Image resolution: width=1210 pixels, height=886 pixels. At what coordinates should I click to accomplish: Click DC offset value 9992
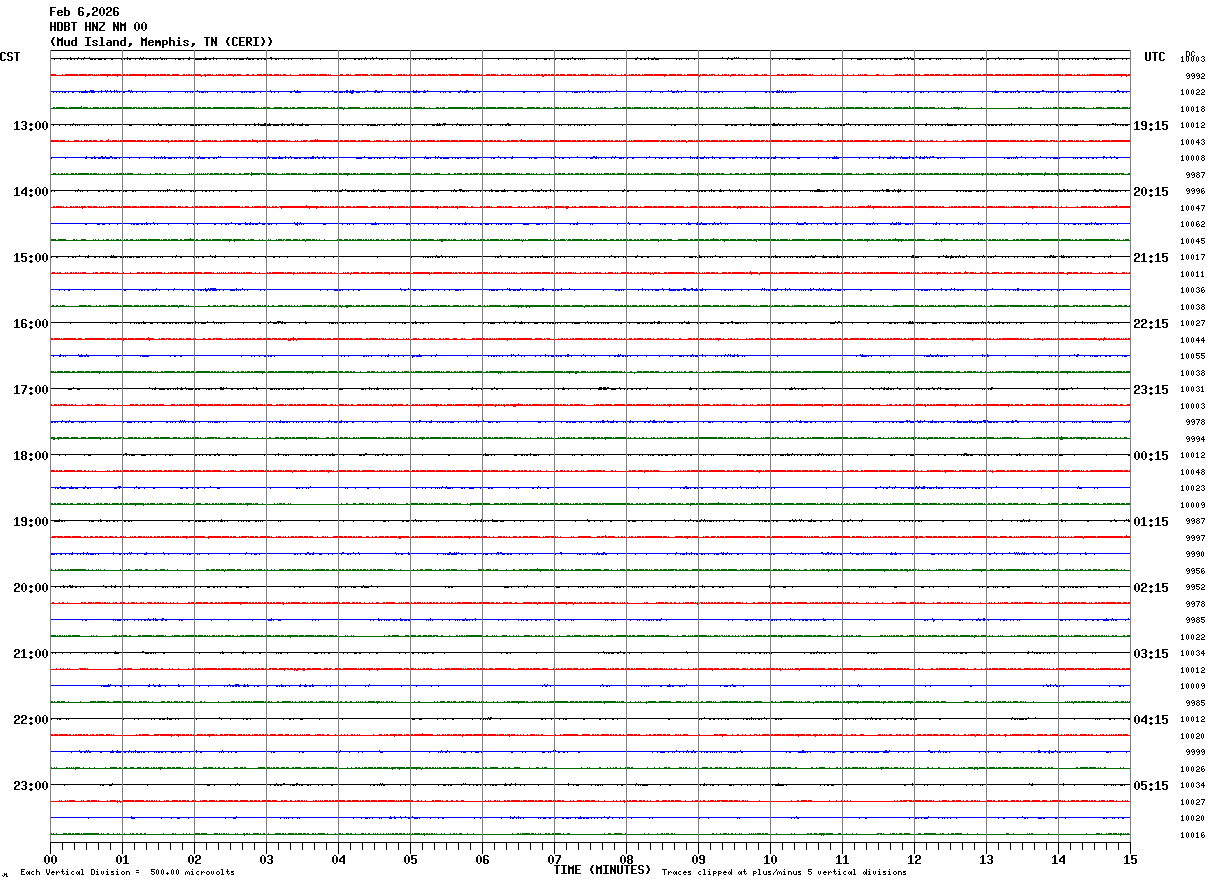[x=1195, y=76]
